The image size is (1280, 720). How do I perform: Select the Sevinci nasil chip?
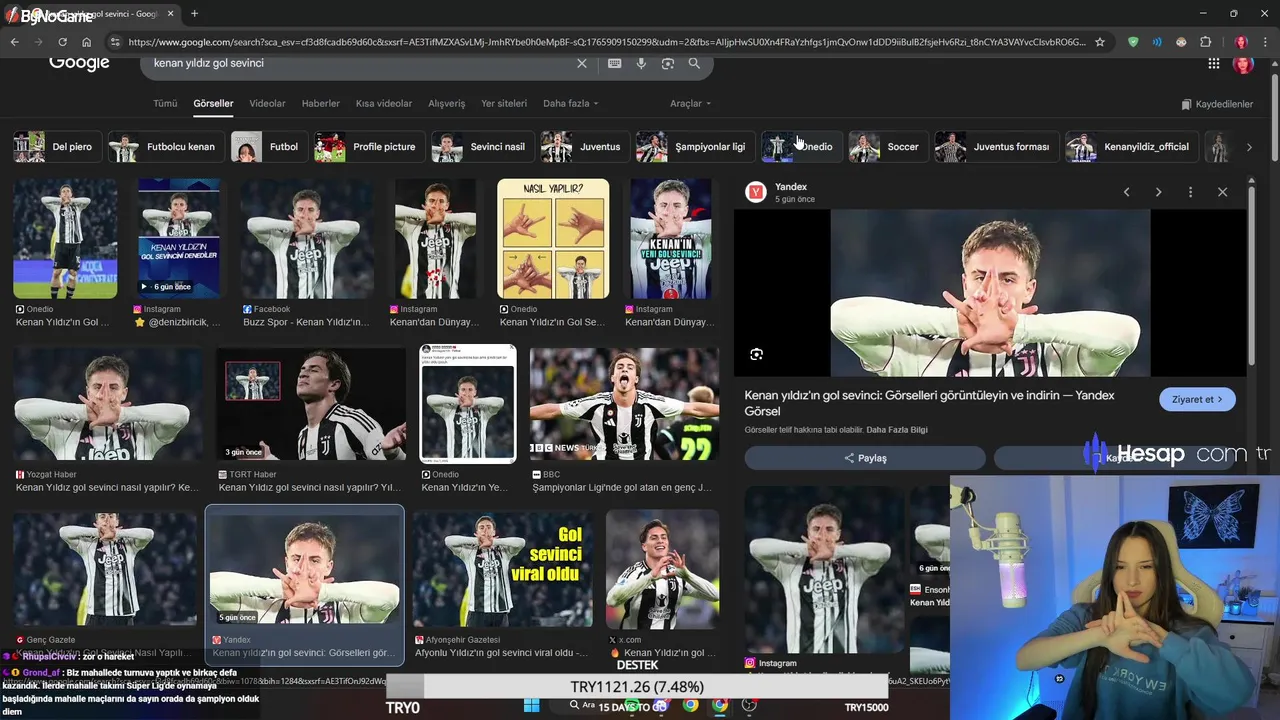pos(482,147)
